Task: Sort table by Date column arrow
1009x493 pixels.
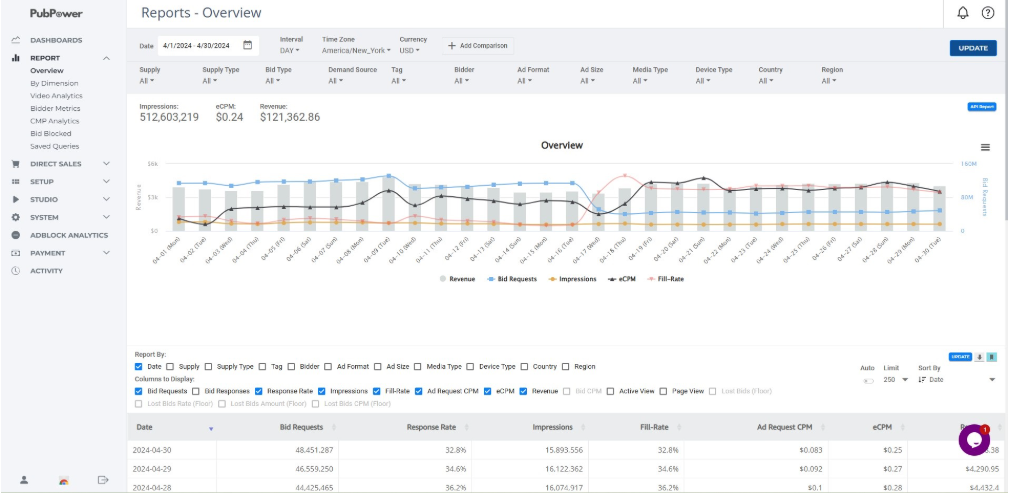Action: click(210, 429)
